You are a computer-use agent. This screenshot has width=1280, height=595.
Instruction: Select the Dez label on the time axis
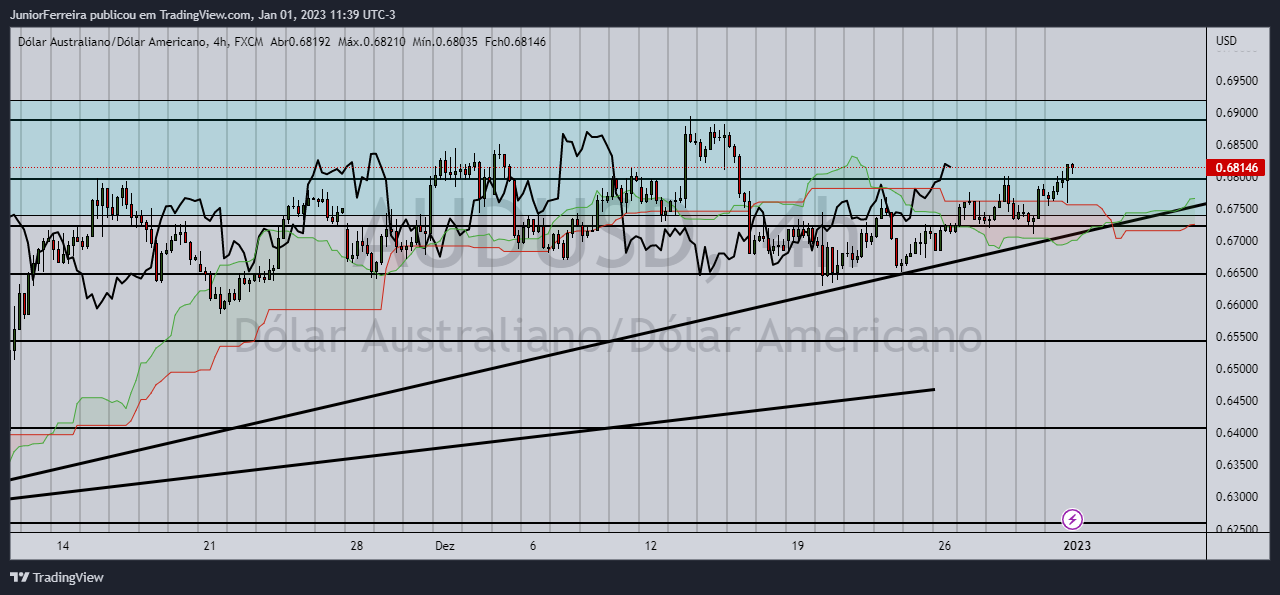[x=445, y=546]
